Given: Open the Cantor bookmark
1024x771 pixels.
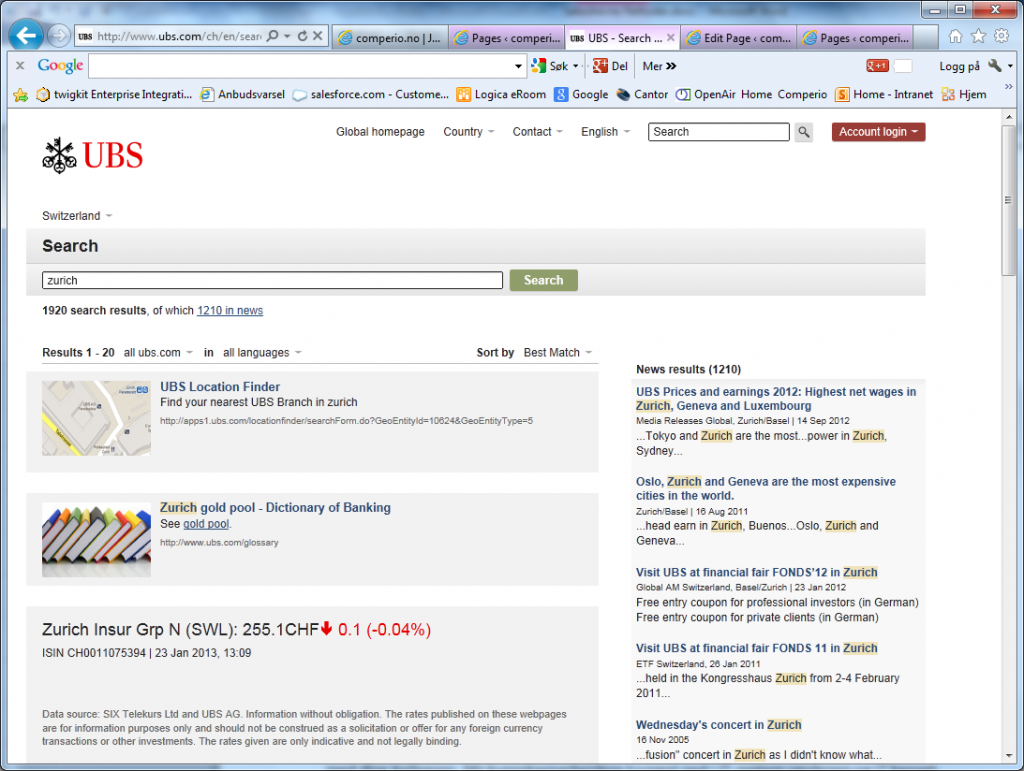Looking at the screenshot, I should click(642, 95).
